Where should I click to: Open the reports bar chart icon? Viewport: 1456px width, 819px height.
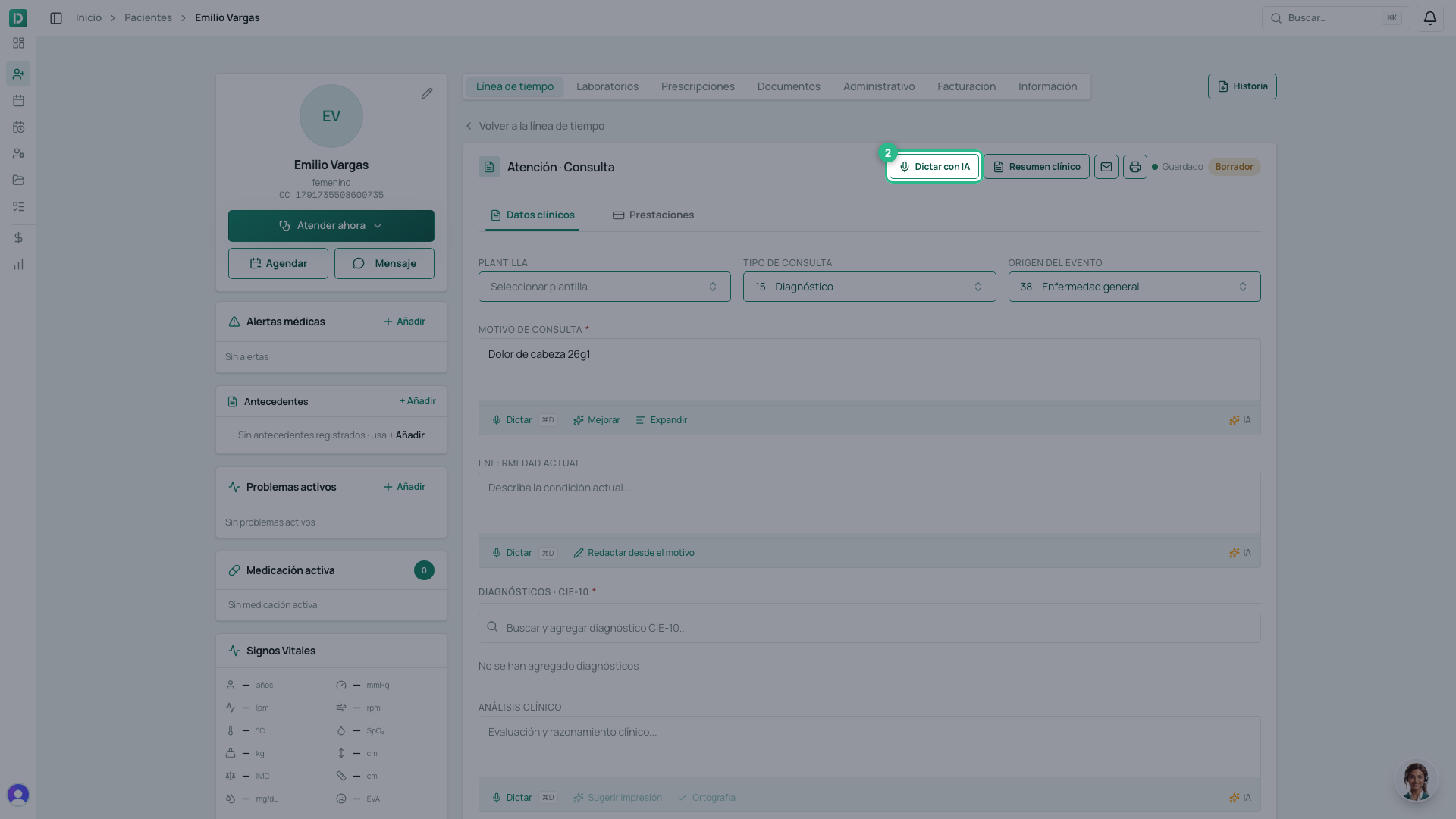pos(18,265)
